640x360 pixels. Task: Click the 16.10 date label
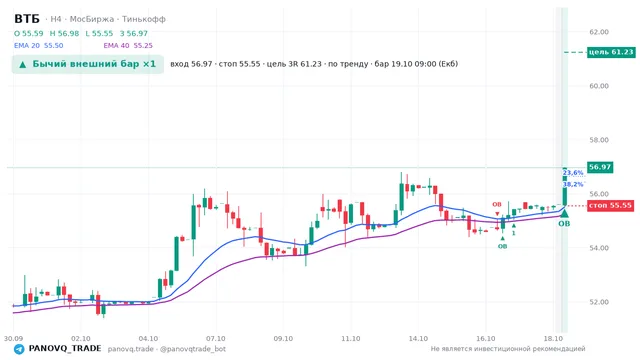pos(486,339)
